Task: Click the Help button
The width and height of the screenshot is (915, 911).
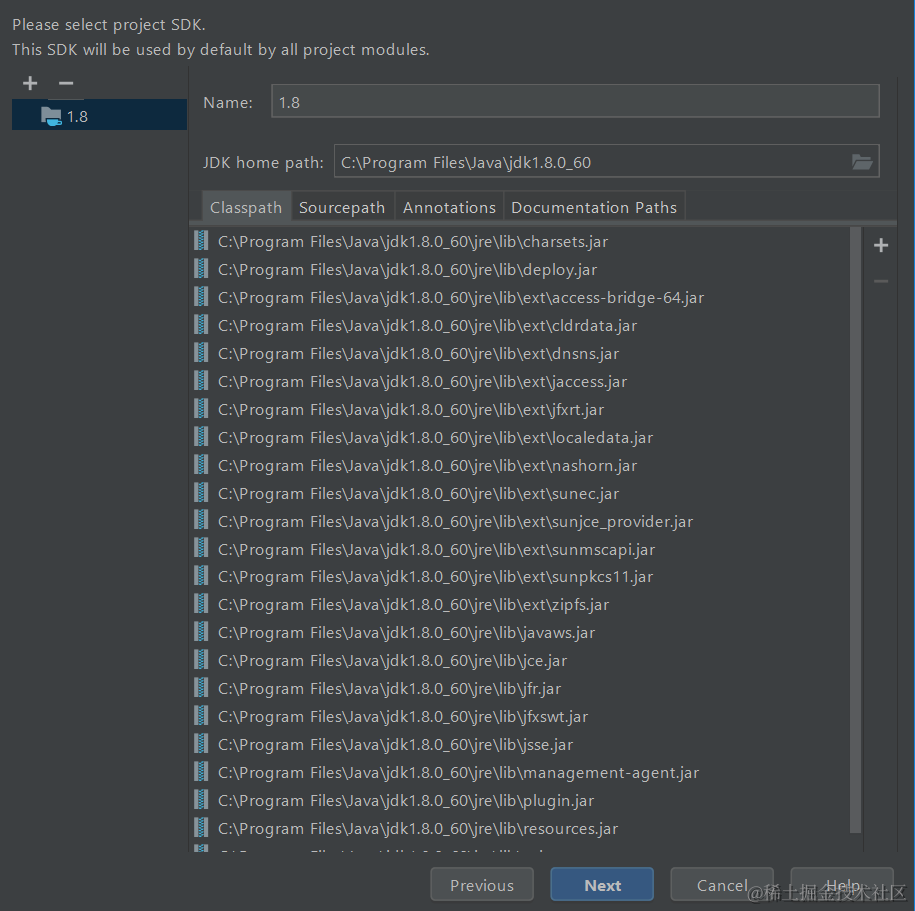Action: pyautogui.click(x=842, y=885)
